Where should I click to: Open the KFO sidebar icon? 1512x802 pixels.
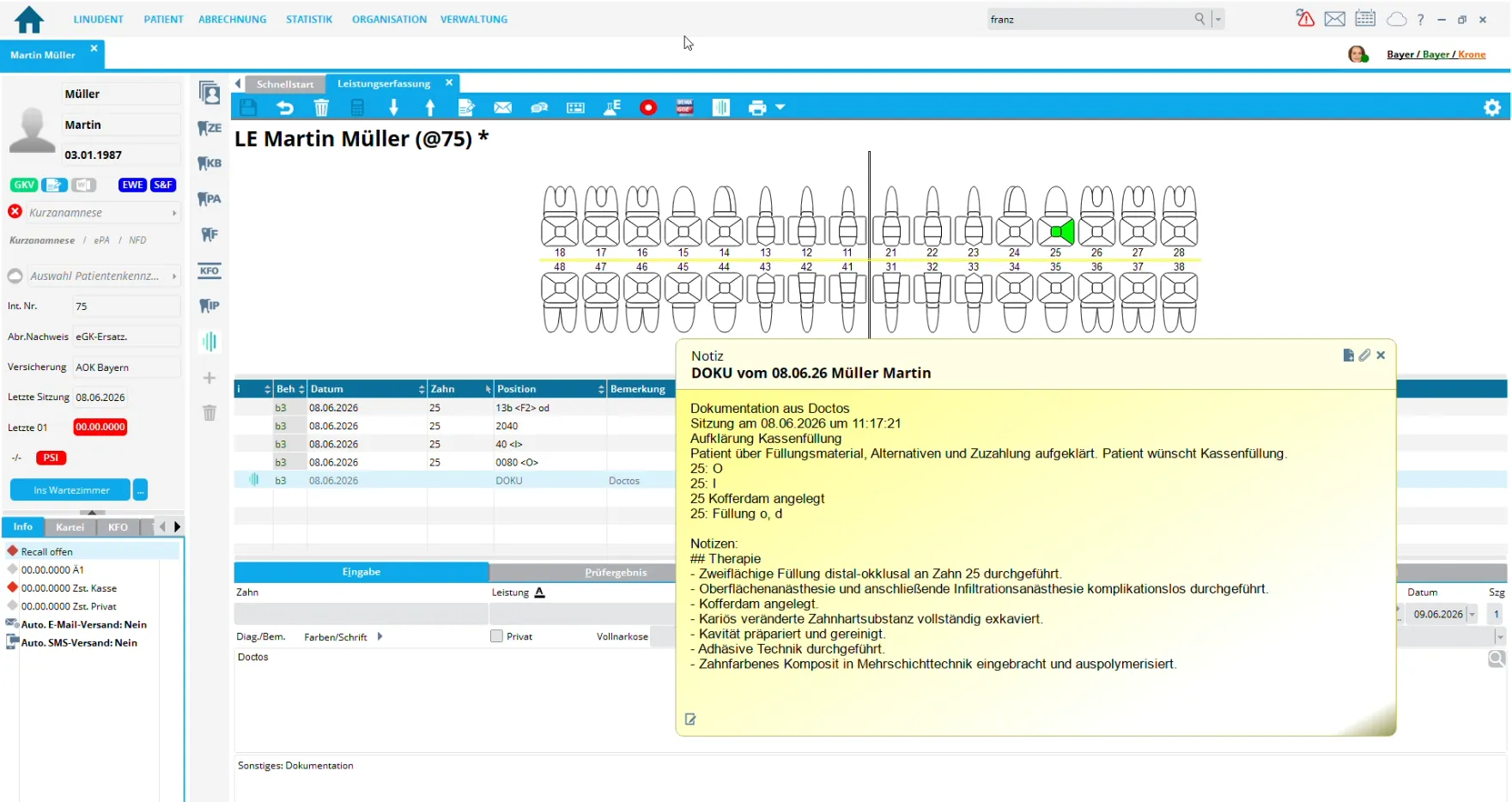[x=209, y=270]
